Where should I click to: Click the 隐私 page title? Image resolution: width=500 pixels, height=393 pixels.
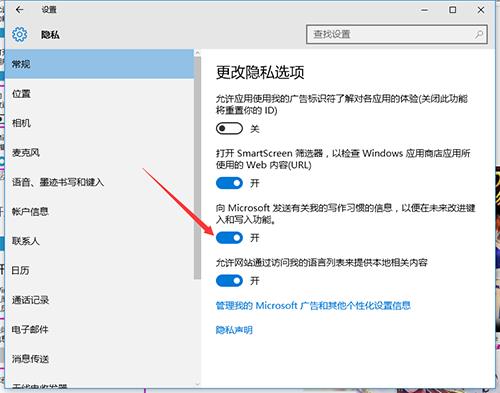coord(50,35)
